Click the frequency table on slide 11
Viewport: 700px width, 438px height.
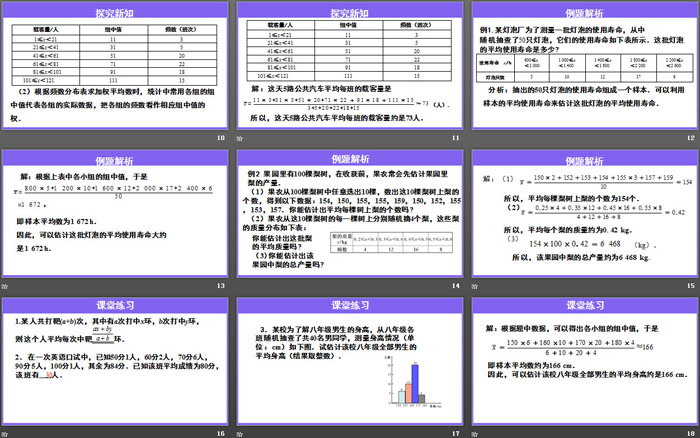coord(349,50)
